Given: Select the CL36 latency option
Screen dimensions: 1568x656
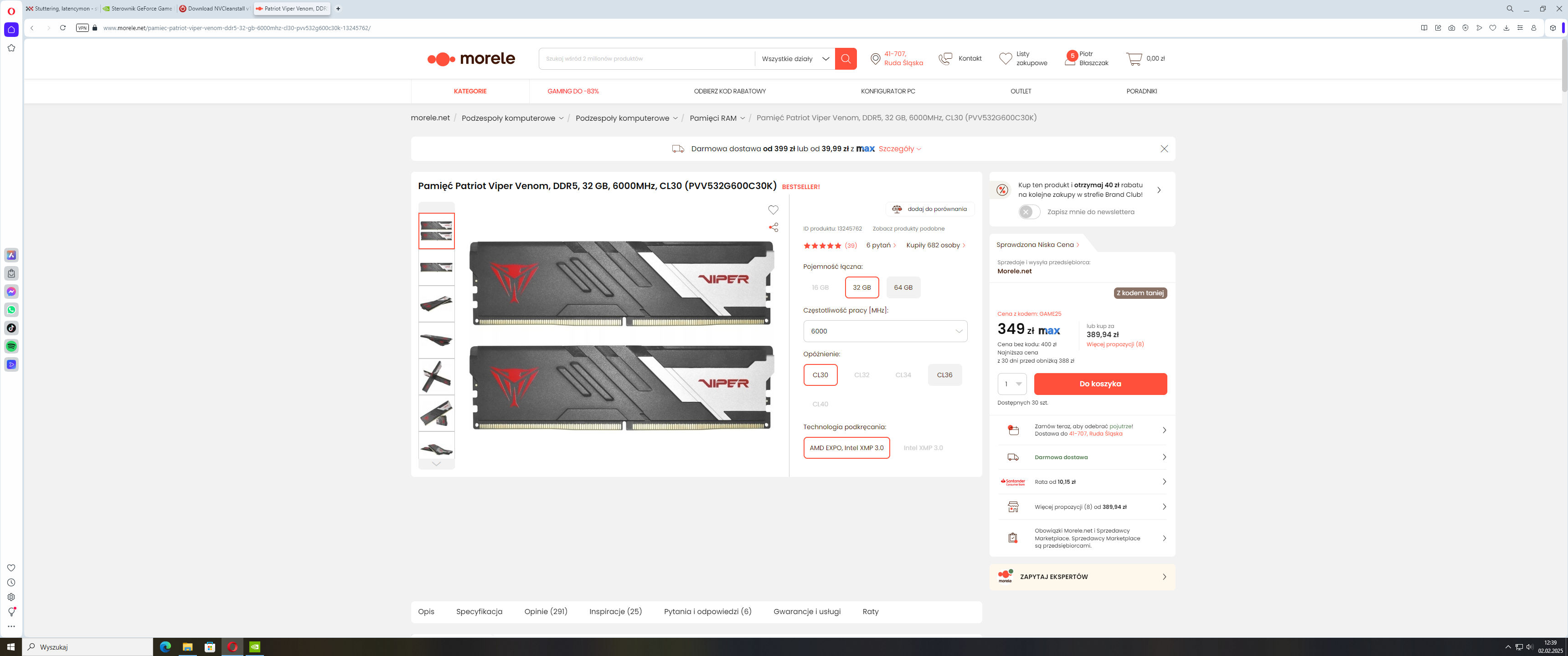Looking at the screenshot, I should point(944,375).
